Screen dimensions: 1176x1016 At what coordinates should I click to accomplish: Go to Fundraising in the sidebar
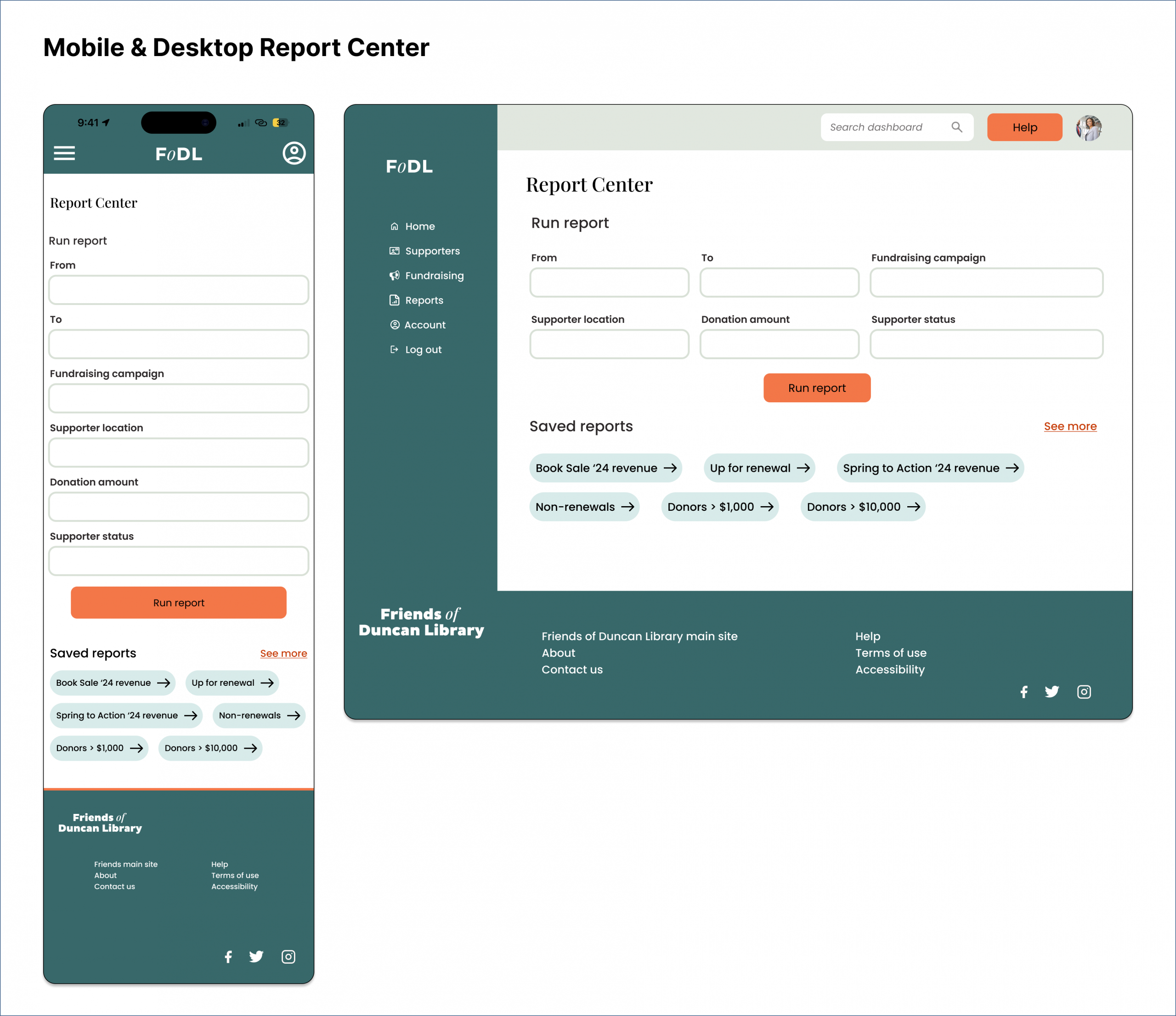click(434, 276)
